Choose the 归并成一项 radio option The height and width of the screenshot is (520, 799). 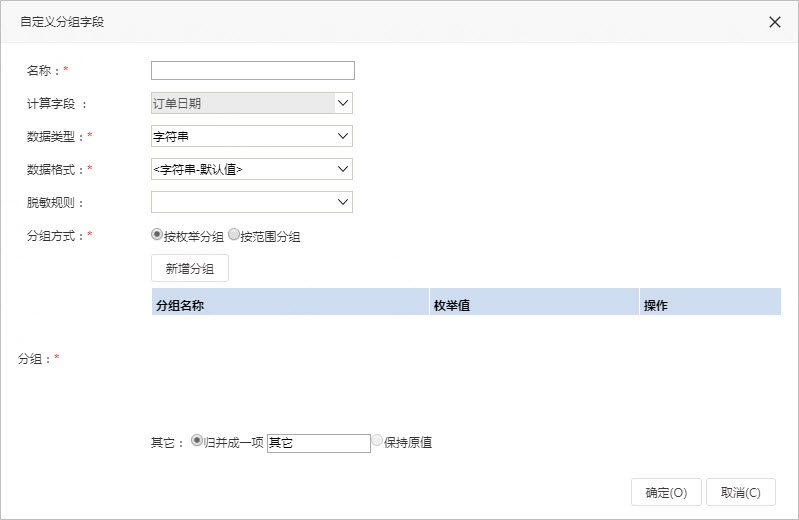pyautogui.click(x=197, y=440)
